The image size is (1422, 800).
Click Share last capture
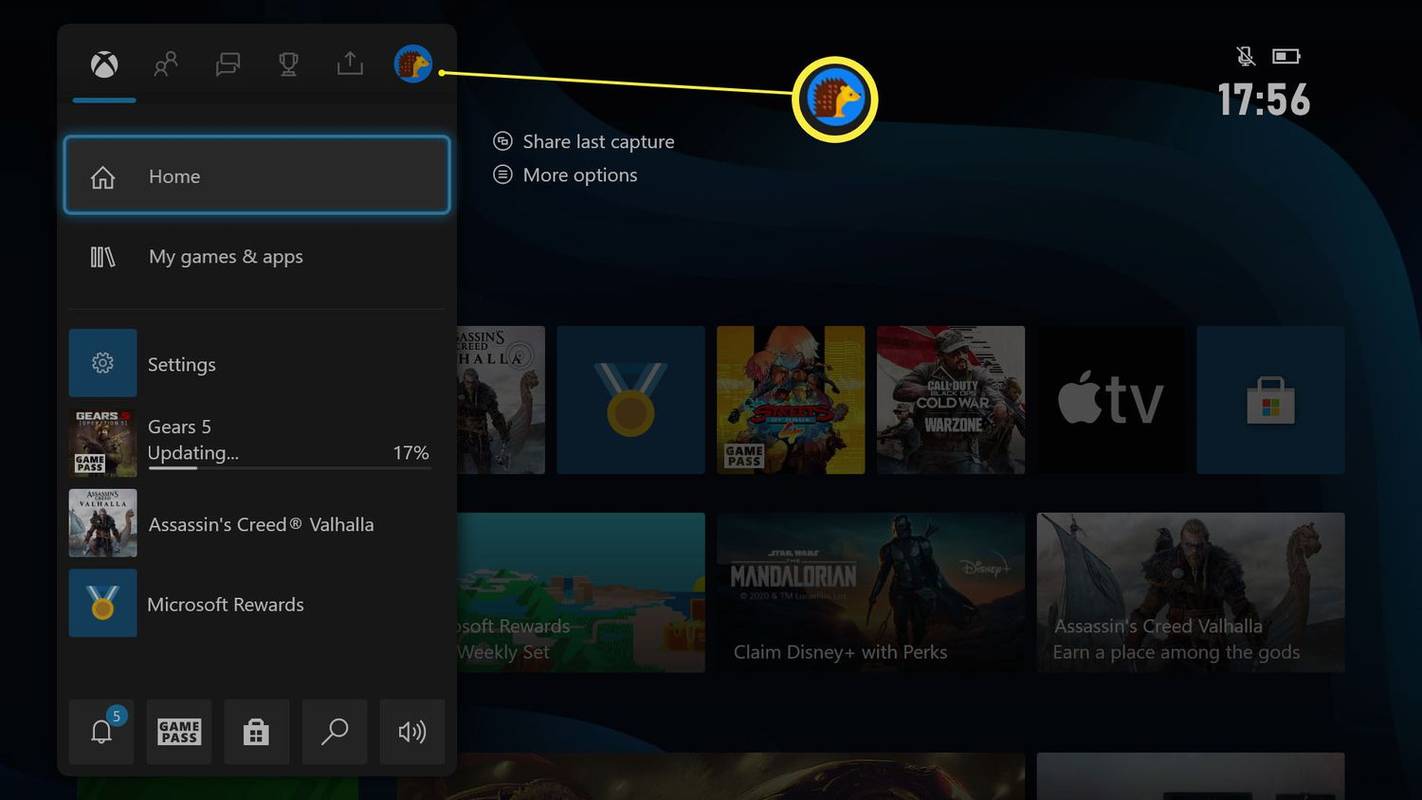[598, 142]
